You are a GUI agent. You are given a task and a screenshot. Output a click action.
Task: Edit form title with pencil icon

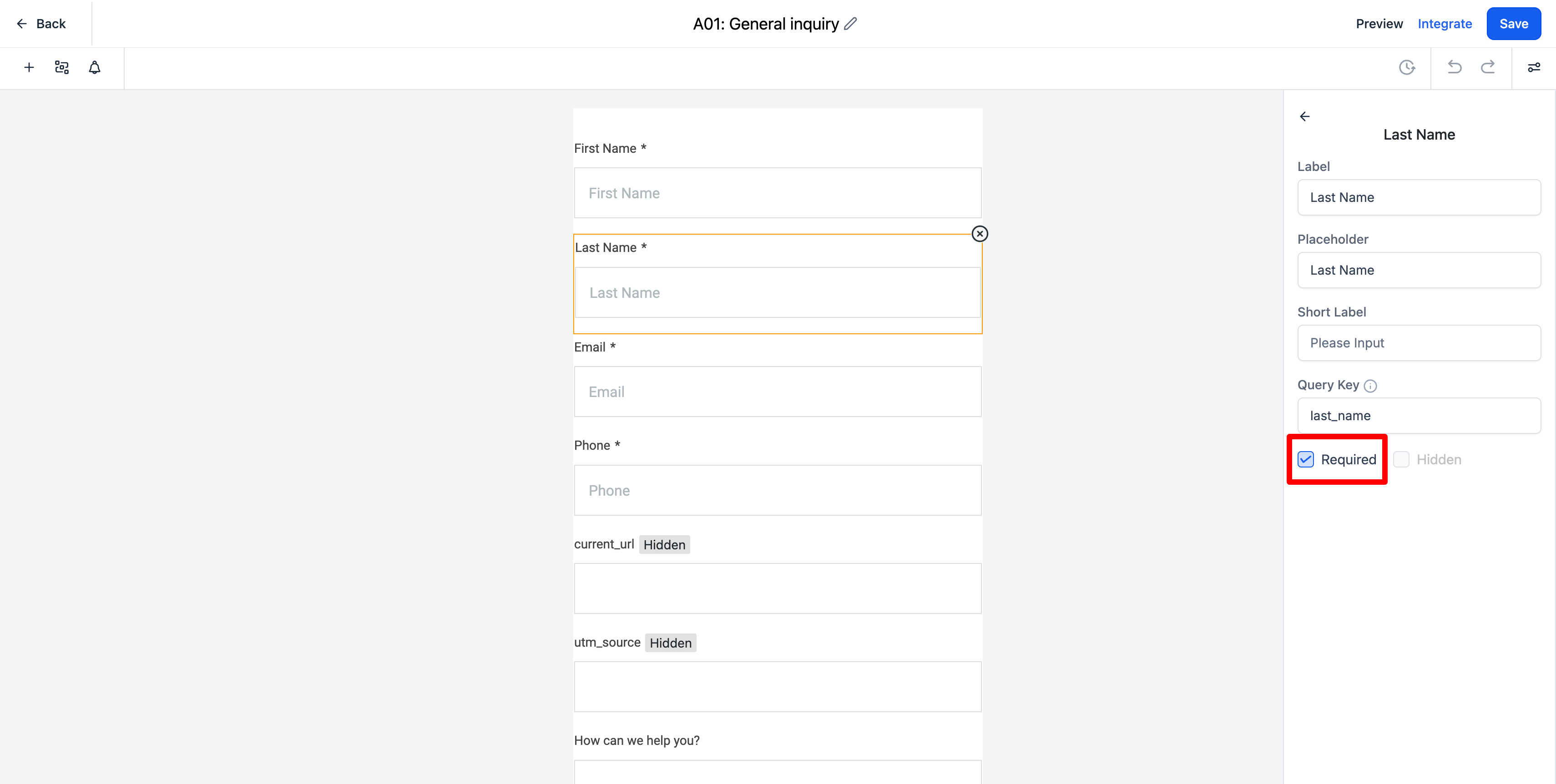point(850,24)
